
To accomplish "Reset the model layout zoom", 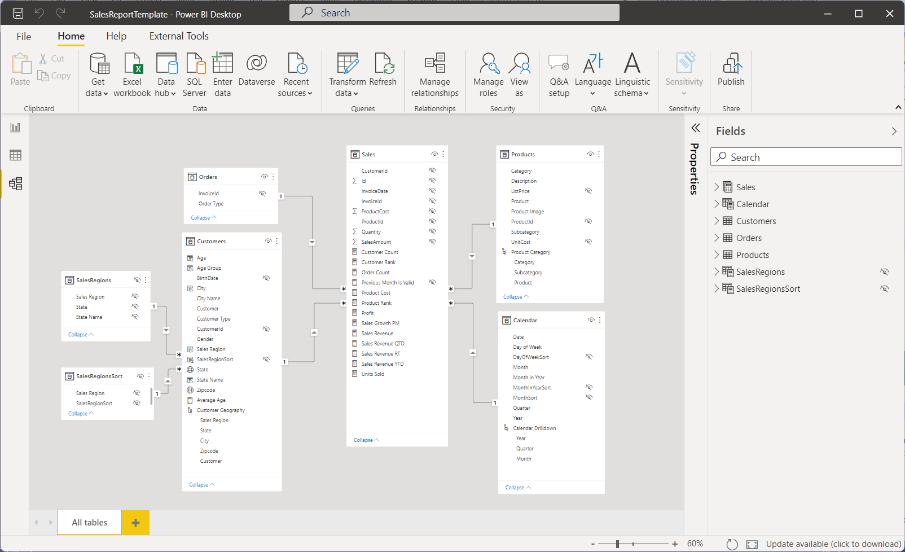I will click(732, 544).
